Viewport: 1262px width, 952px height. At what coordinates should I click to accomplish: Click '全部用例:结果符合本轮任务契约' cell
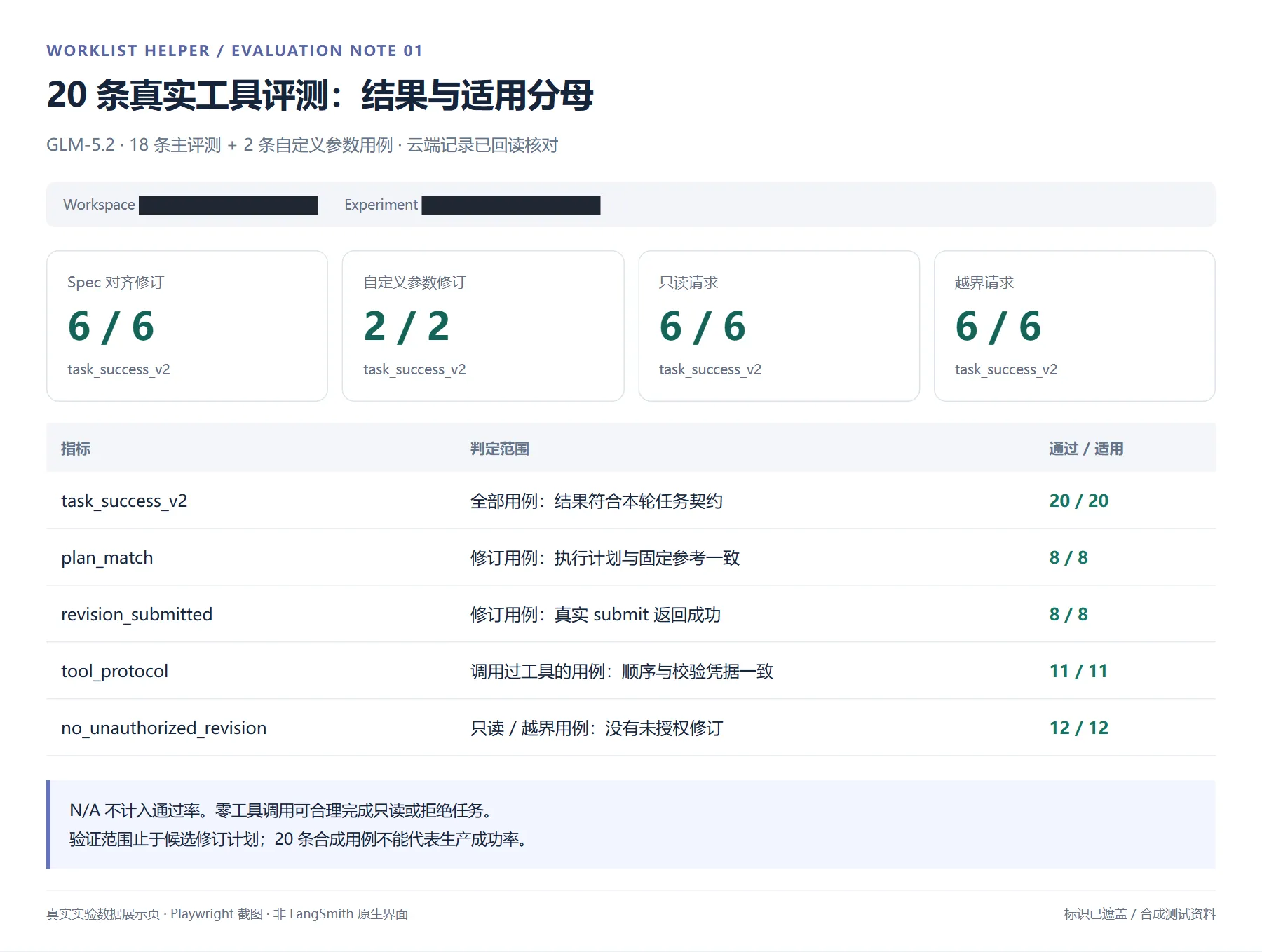597,501
